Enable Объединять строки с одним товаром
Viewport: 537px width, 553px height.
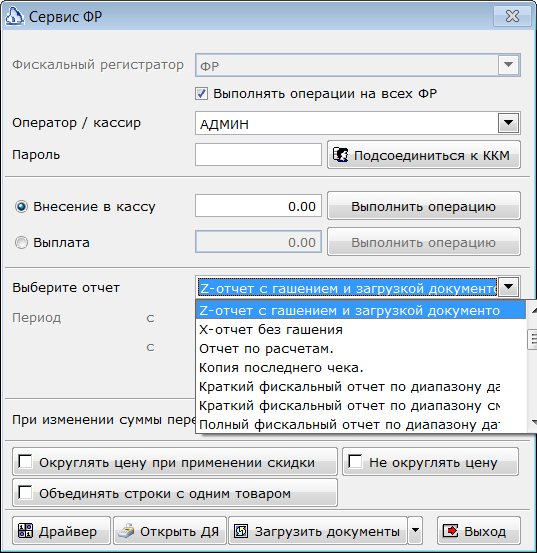(25, 492)
